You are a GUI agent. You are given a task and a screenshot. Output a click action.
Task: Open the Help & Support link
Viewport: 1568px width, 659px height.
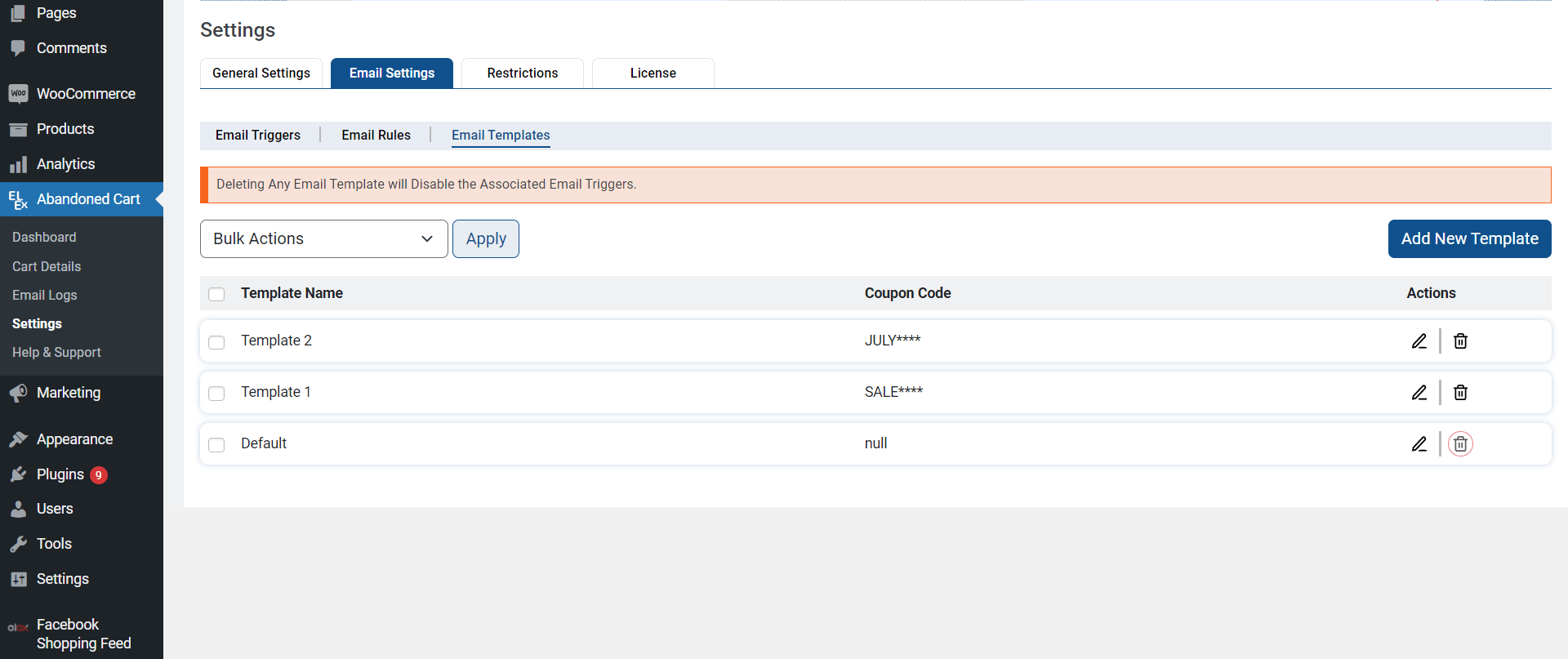pos(56,352)
